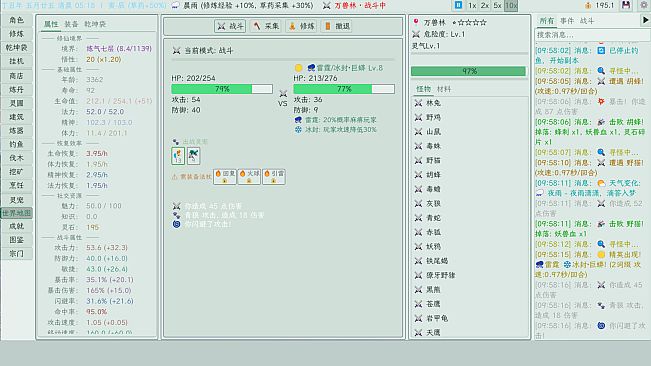Go to the 伐木 sidebar page
Viewport: 651px width, 366px height.
tap(17, 158)
